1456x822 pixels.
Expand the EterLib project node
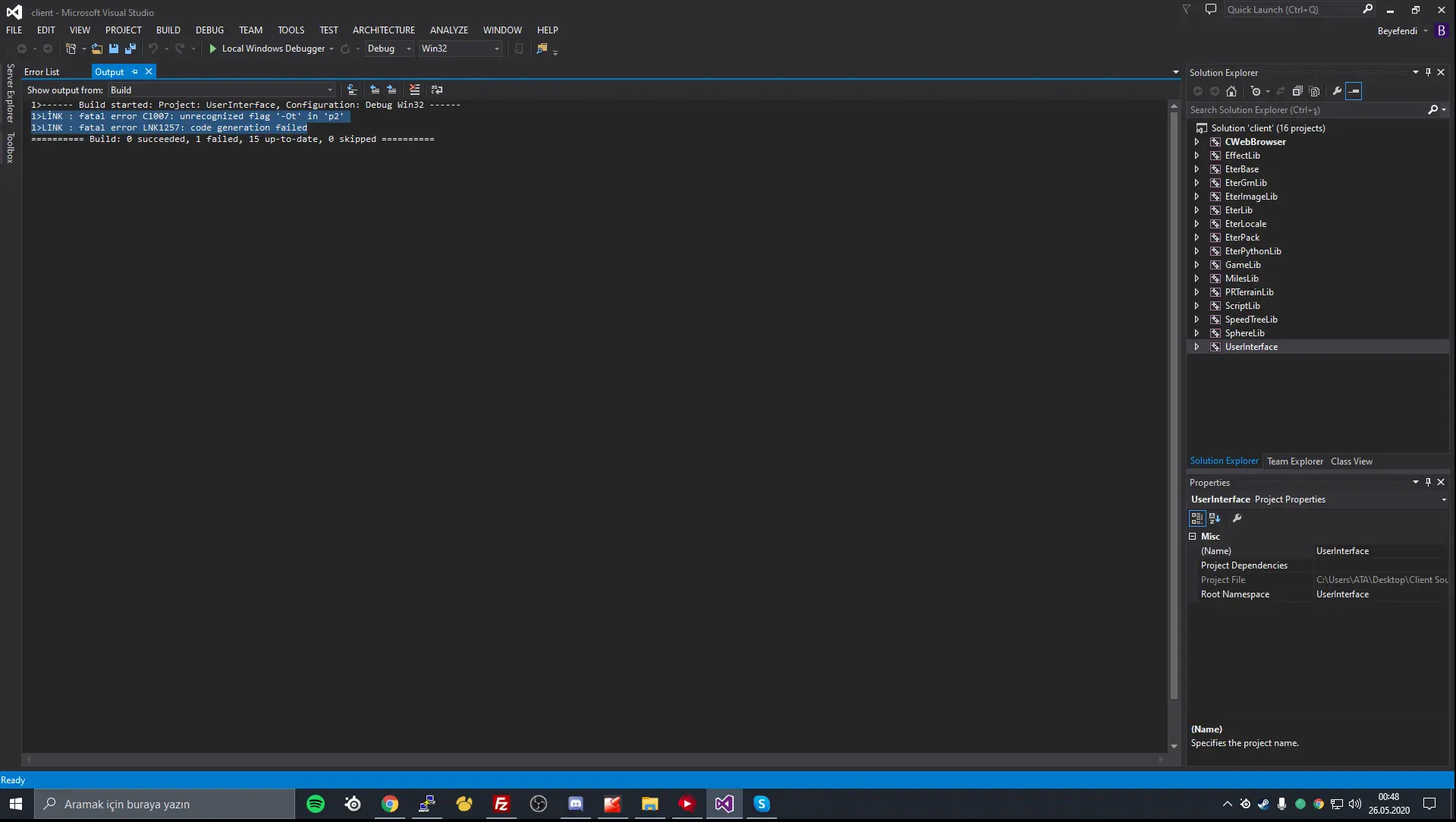tap(1197, 210)
